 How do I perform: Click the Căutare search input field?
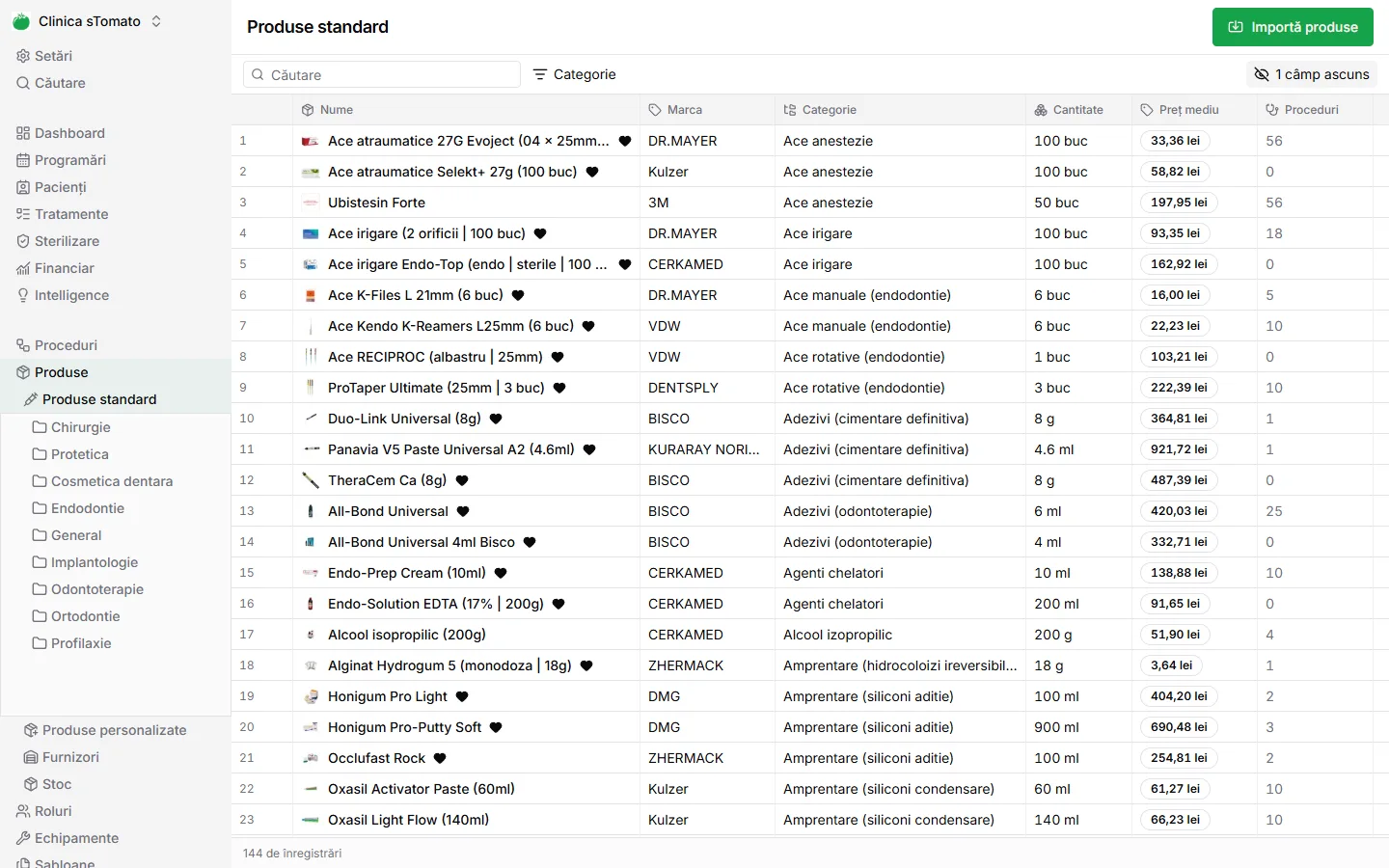click(382, 74)
